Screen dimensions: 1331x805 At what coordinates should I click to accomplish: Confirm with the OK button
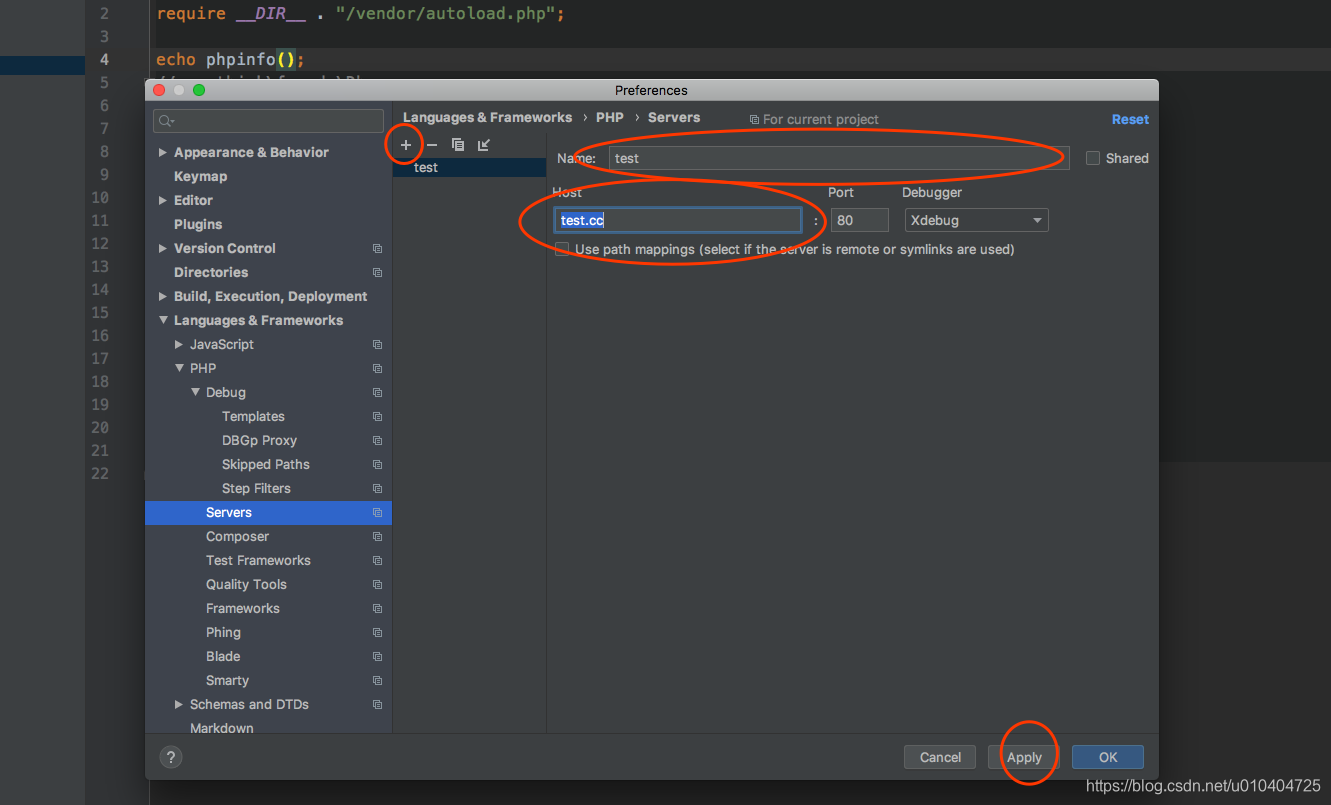1108,757
